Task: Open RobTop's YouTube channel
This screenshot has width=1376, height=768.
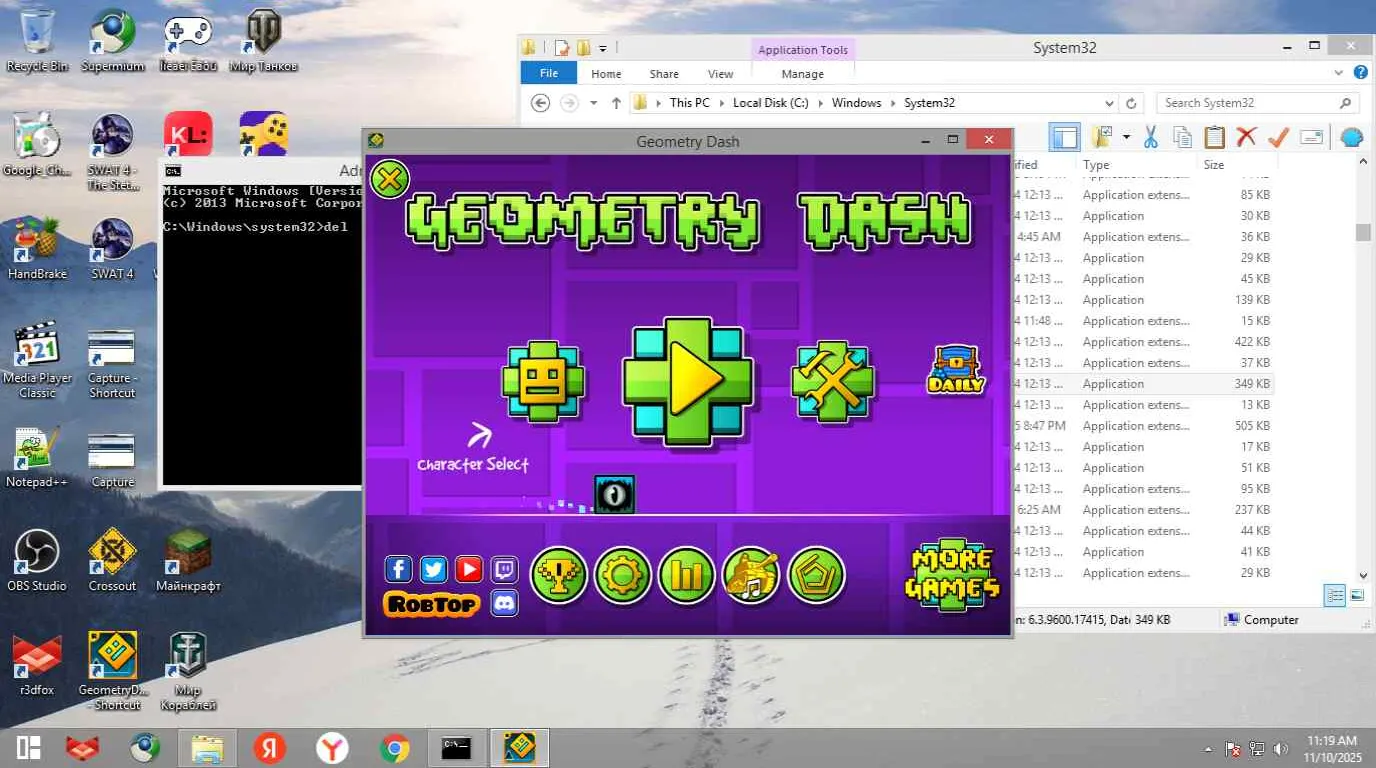Action: (469, 569)
